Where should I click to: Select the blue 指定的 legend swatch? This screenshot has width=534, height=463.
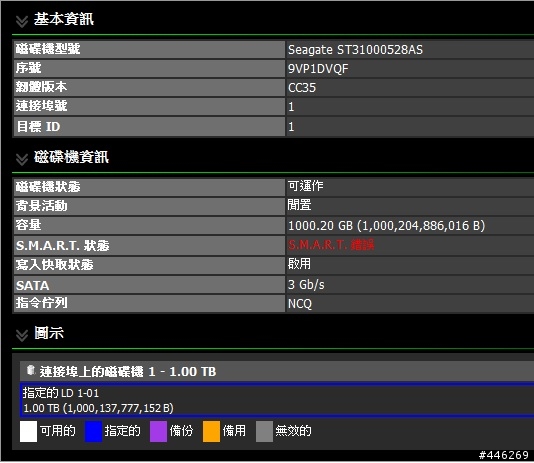point(93,431)
